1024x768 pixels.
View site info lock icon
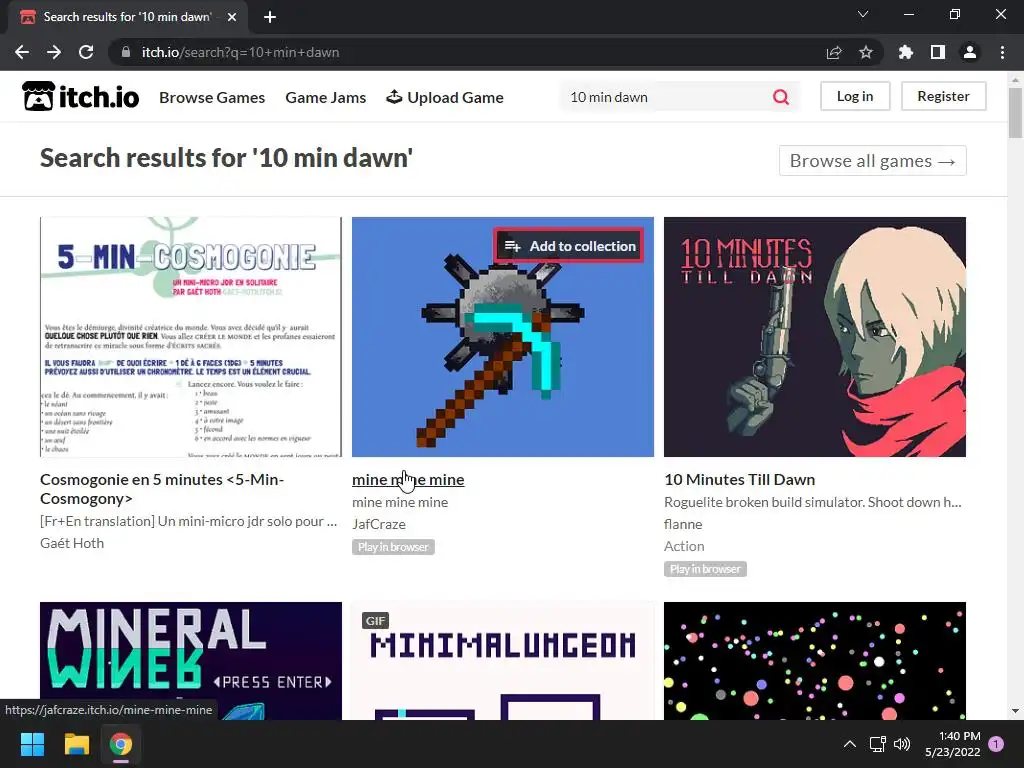click(x=126, y=52)
